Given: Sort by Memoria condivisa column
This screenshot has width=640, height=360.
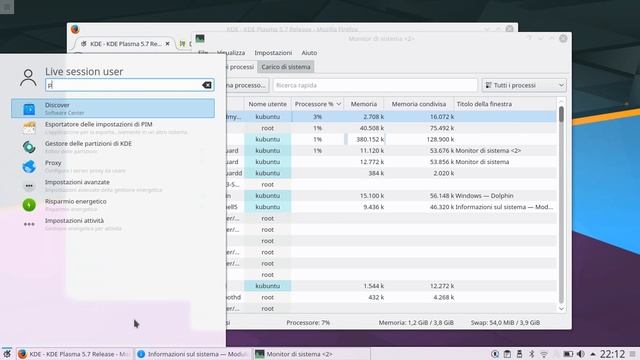Looking at the screenshot, I should tap(419, 104).
